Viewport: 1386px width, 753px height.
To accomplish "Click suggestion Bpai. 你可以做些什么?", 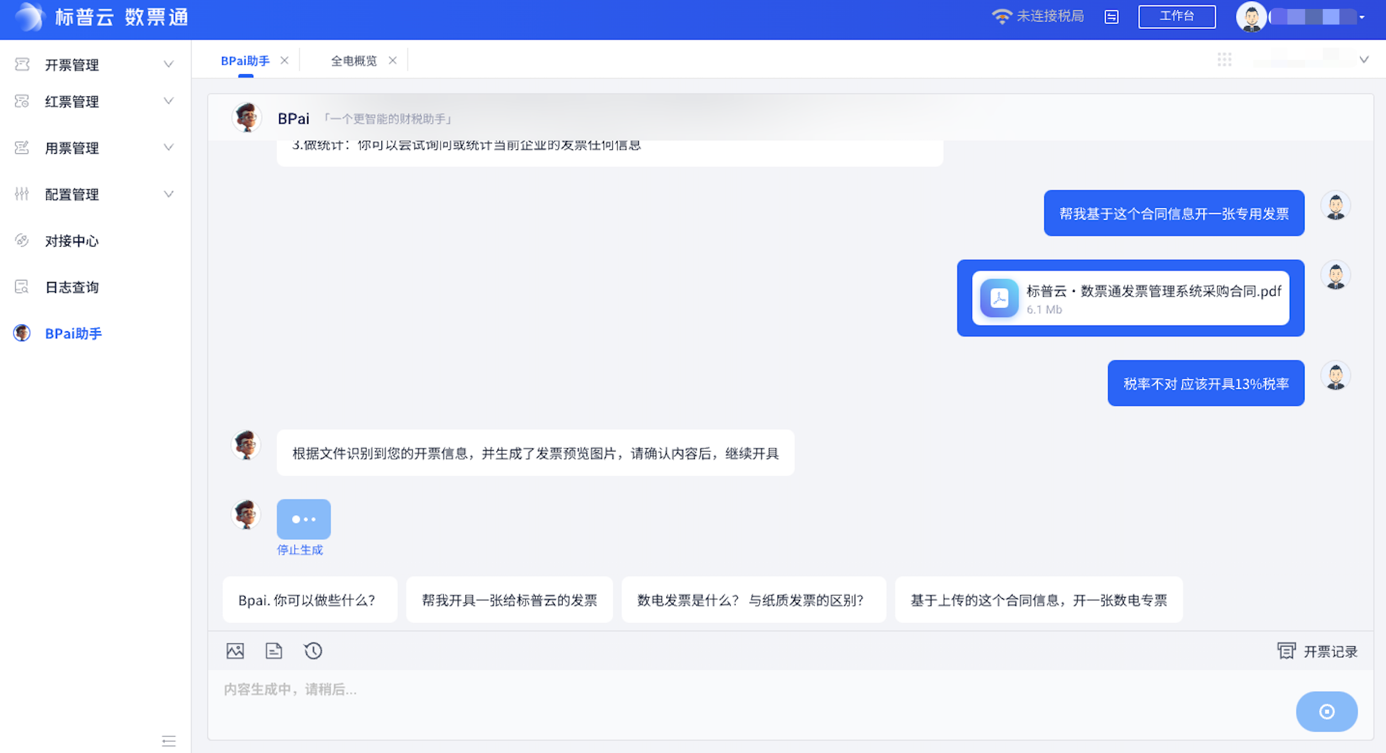I will [x=310, y=600].
